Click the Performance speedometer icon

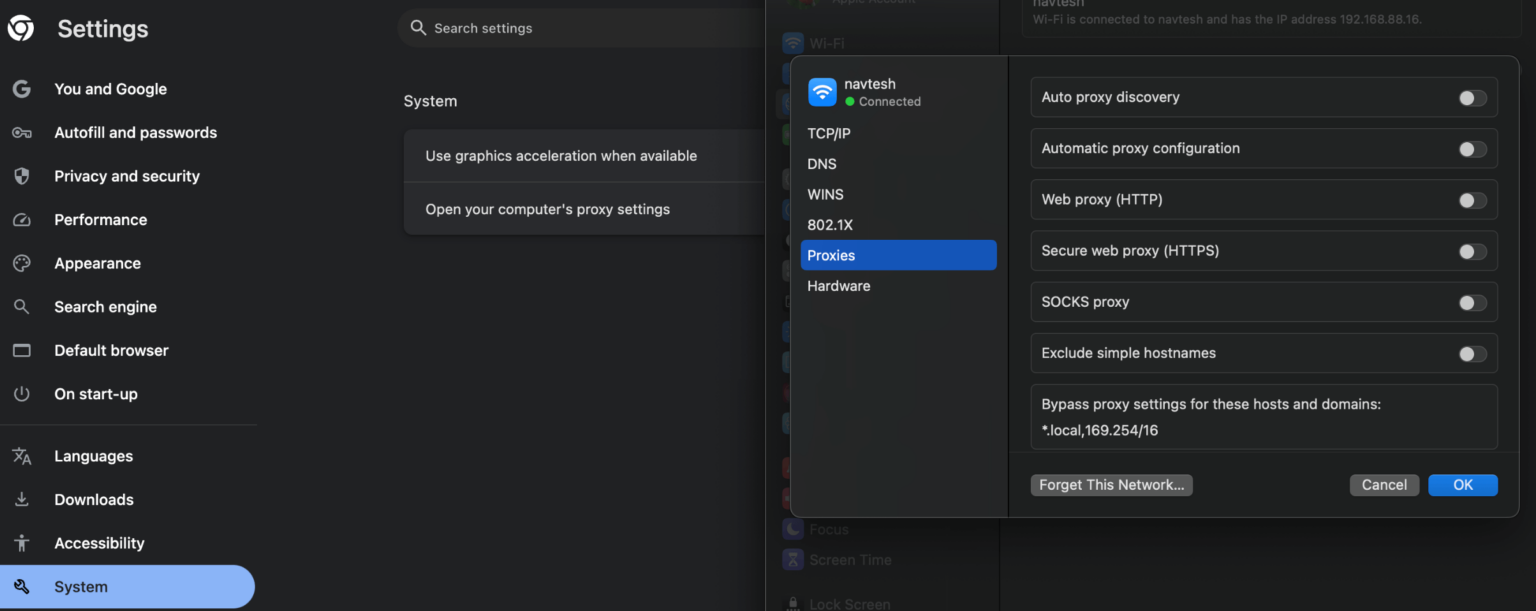coord(22,219)
